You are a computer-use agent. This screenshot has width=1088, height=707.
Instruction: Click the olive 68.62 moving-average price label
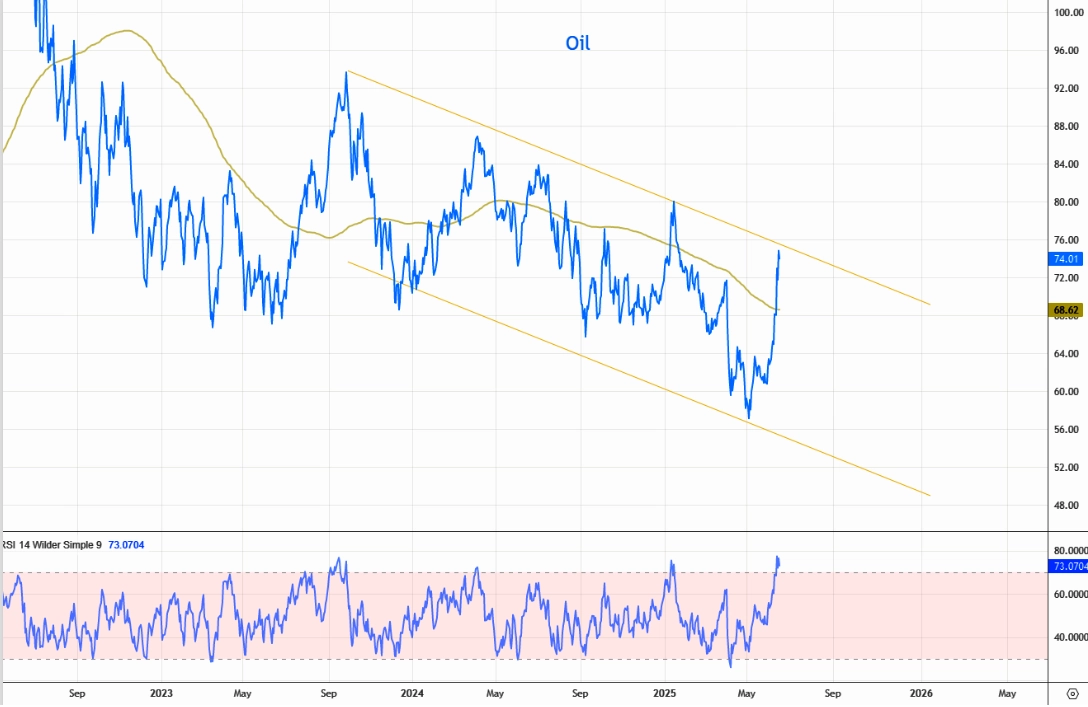pos(1065,310)
